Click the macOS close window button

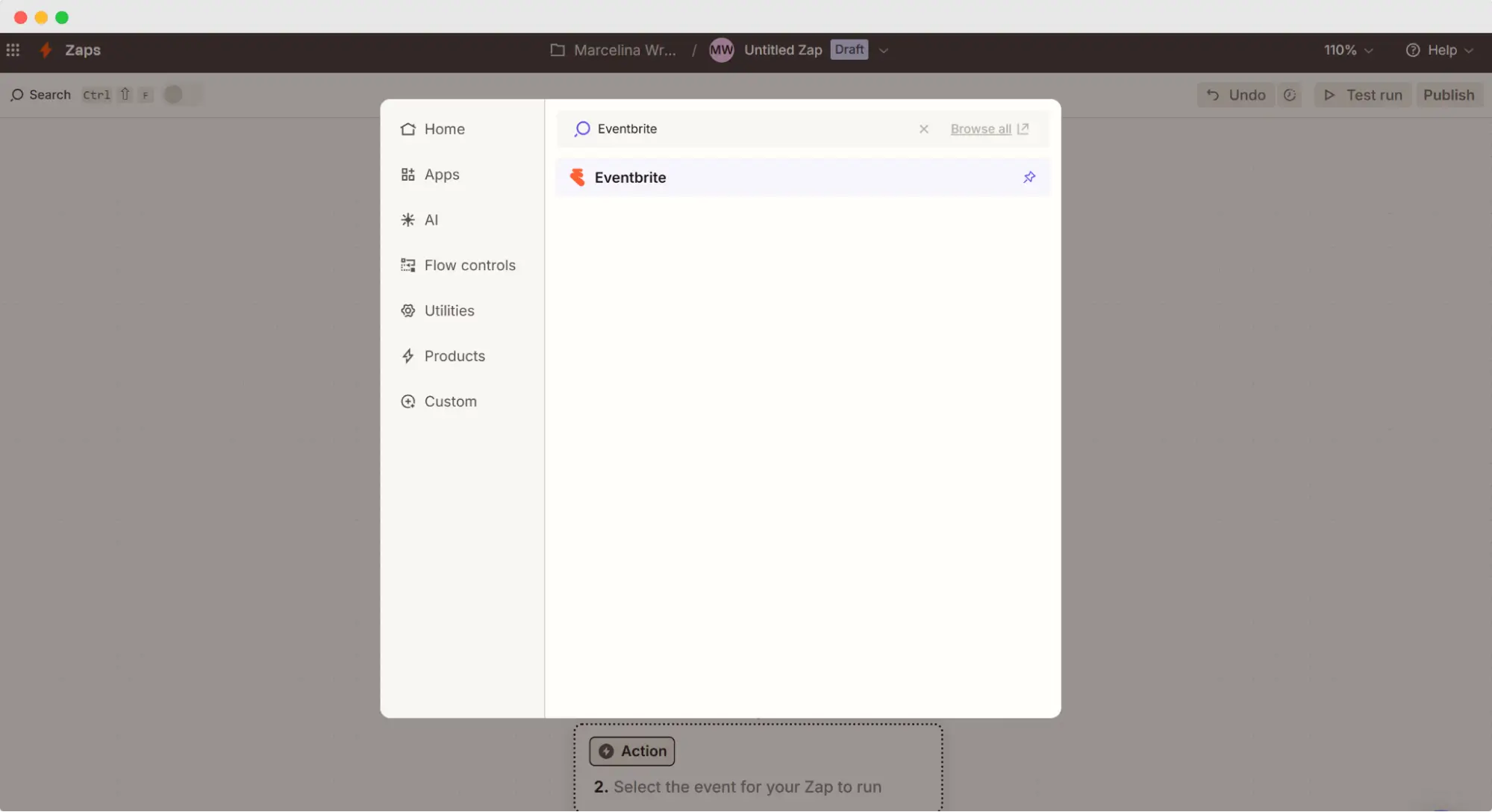[x=20, y=17]
